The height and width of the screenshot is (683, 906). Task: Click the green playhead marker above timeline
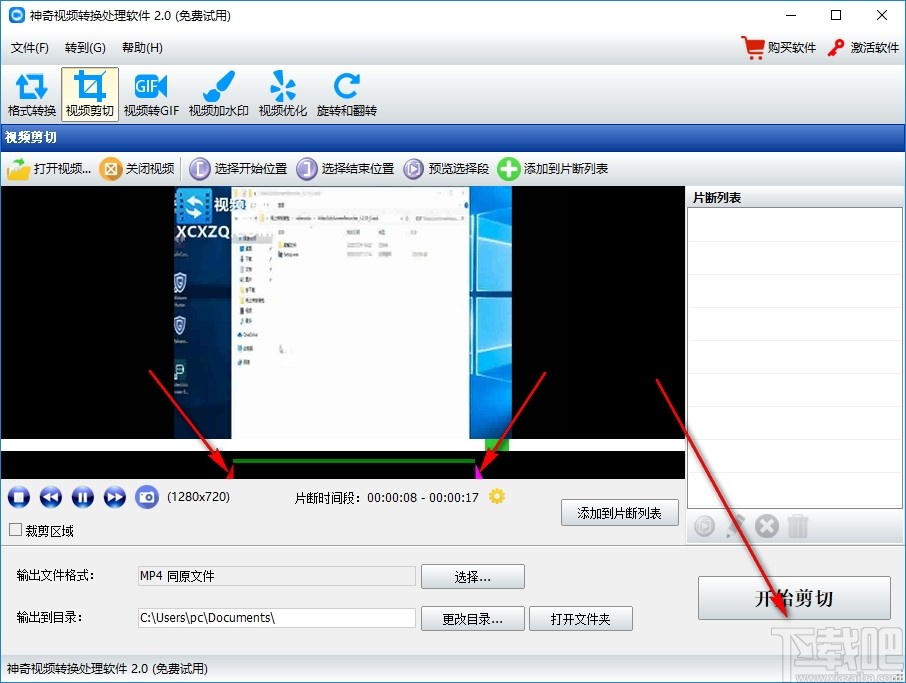[496, 445]
